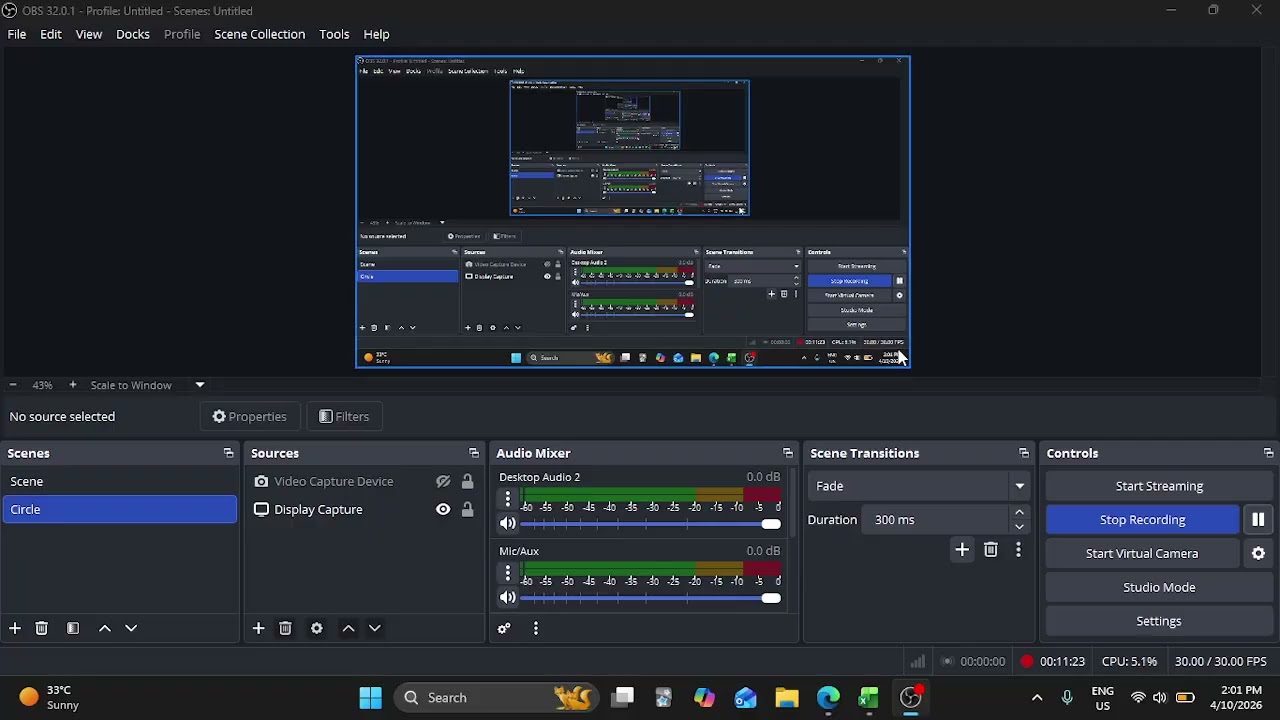Increase transition duration with up arrow
Screen dimensions: 1280x720
tap(1019, 513)
